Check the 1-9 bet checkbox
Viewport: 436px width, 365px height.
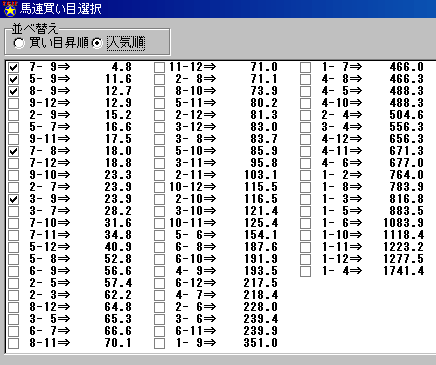[x=159, y=343]
